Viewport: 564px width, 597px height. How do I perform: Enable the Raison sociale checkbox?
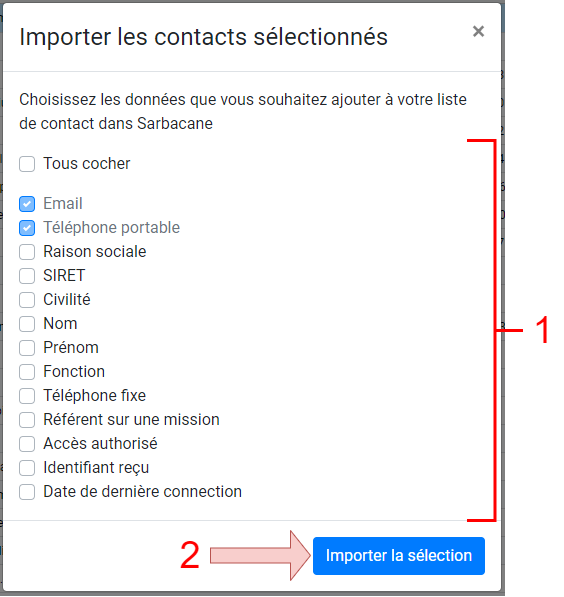pyautogui.click(x=27, y=252)
